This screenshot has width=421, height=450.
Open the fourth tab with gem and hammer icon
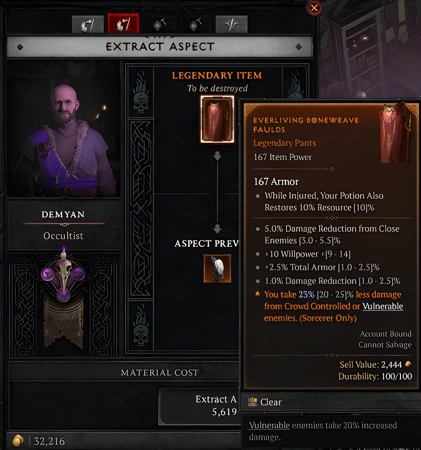point(195,25)
